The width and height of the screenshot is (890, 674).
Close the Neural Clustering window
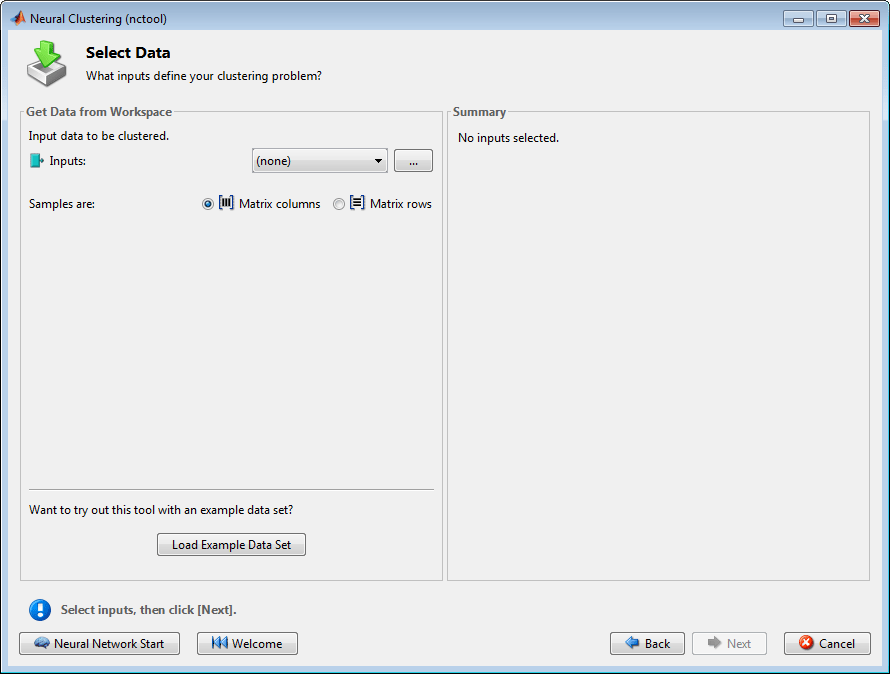[864, 19]
